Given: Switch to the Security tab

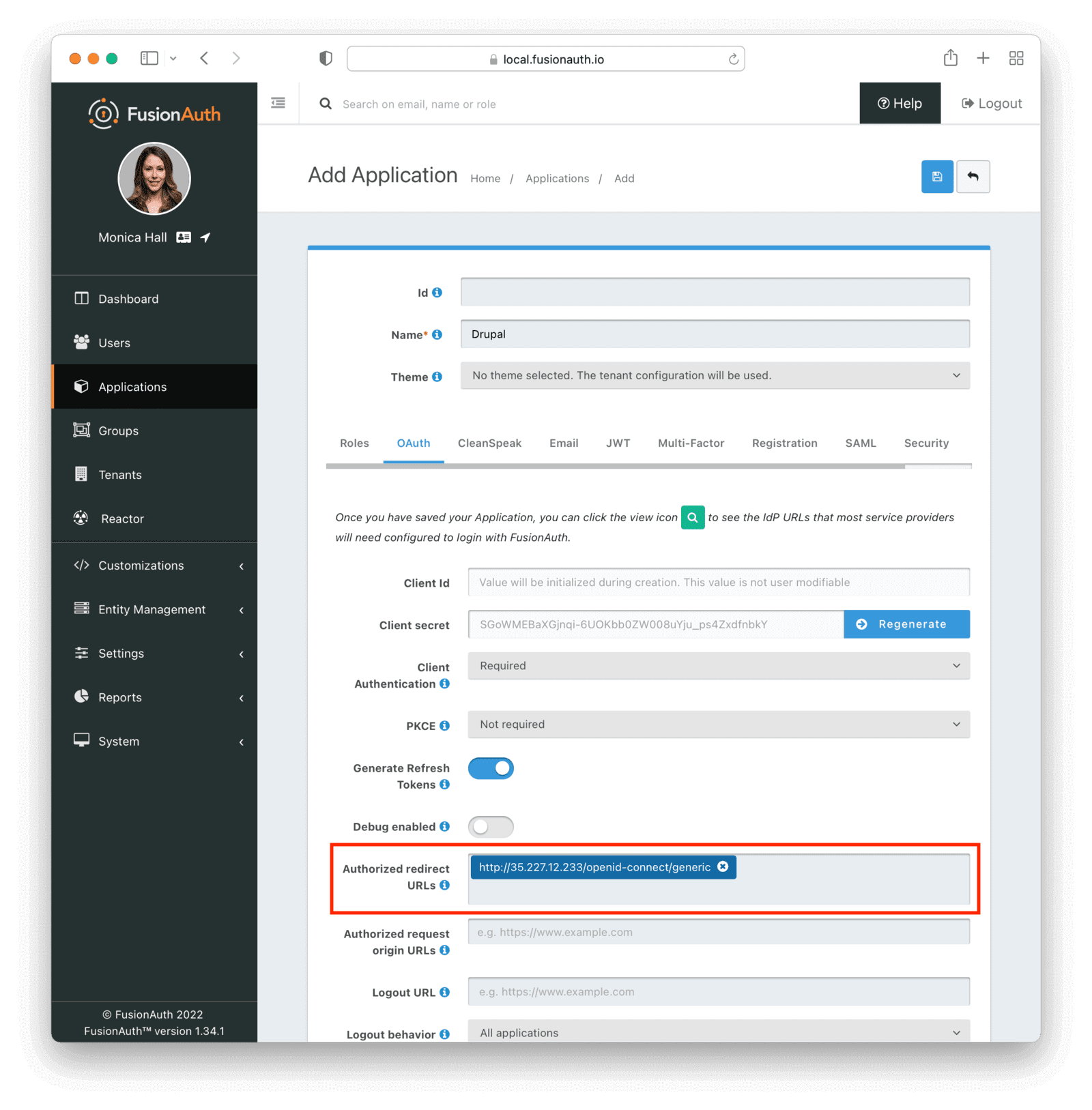Looking at the screenshot, I should [x=926, y=443].
